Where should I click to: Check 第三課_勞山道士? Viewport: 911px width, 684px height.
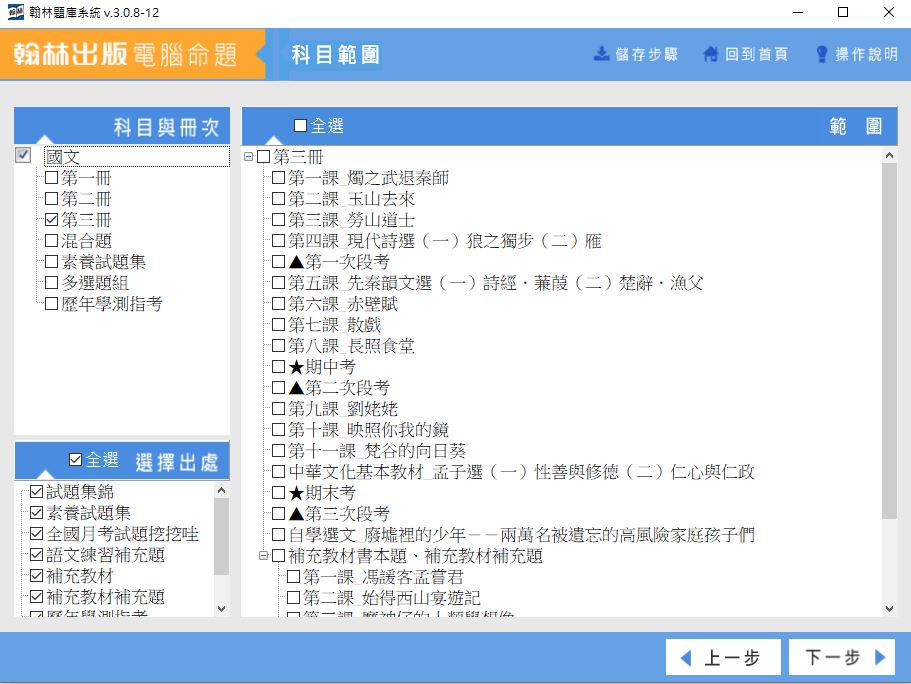pos(278,219)
